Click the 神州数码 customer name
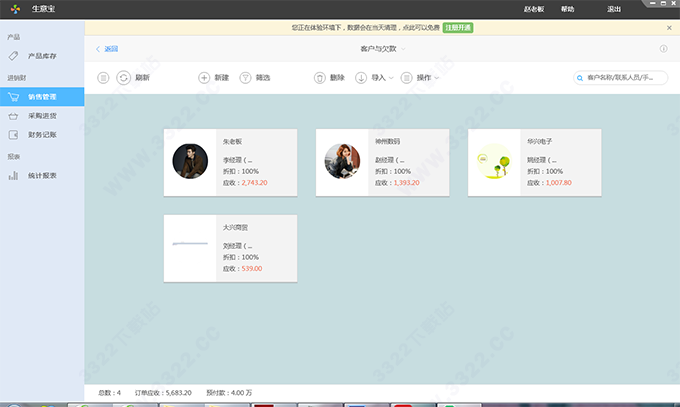Screen dimensions: 680x407 [x=387, y=141]
